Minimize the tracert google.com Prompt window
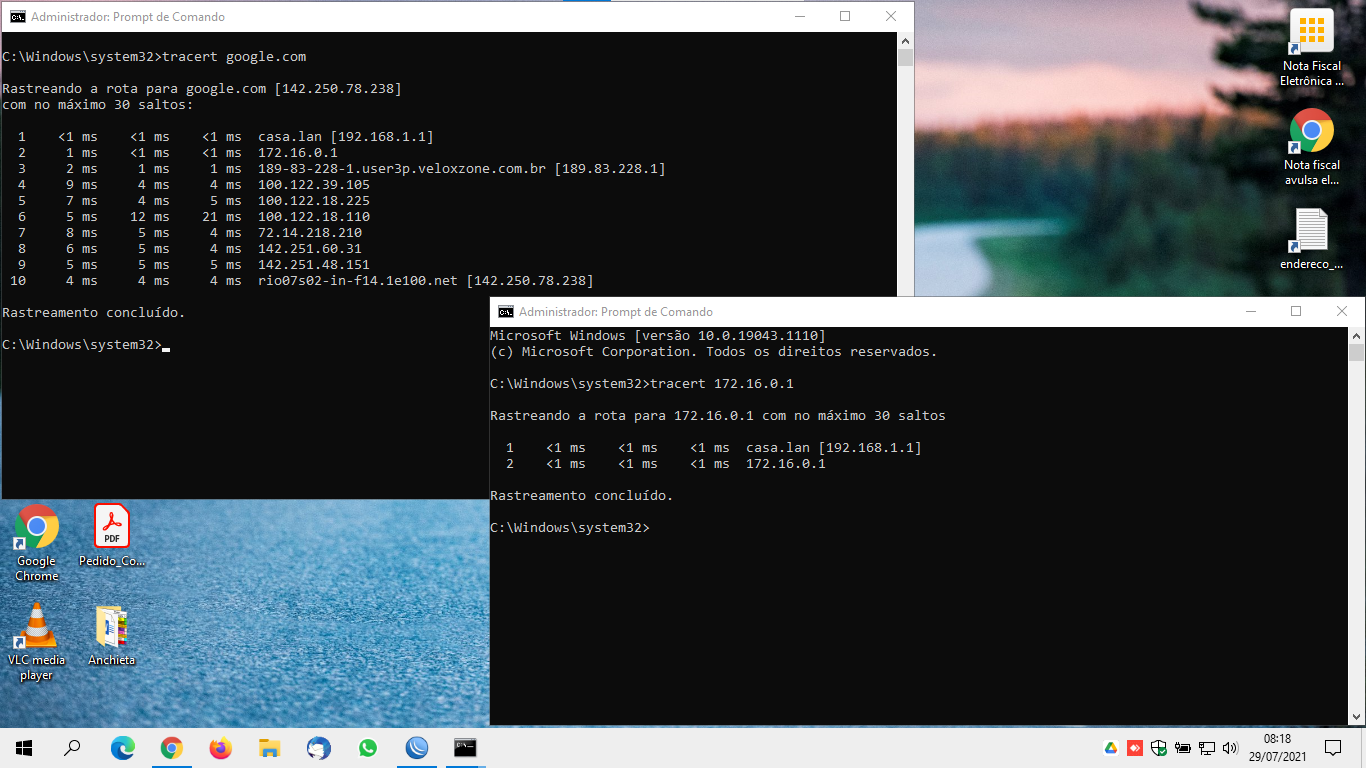The height and width of the screenshot is (768, 1366). coord(800,16)
